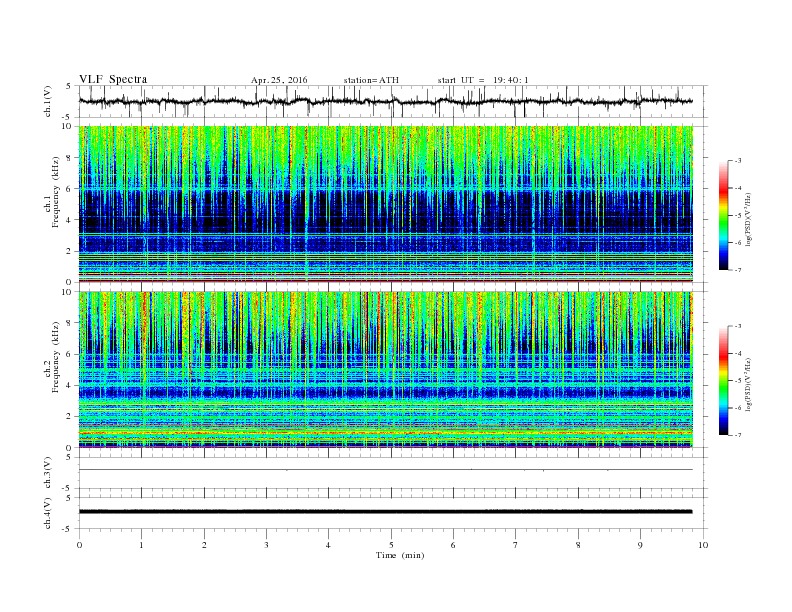
Task: Click the "ch.4(V)" axis label
Action: pos(47,513)
